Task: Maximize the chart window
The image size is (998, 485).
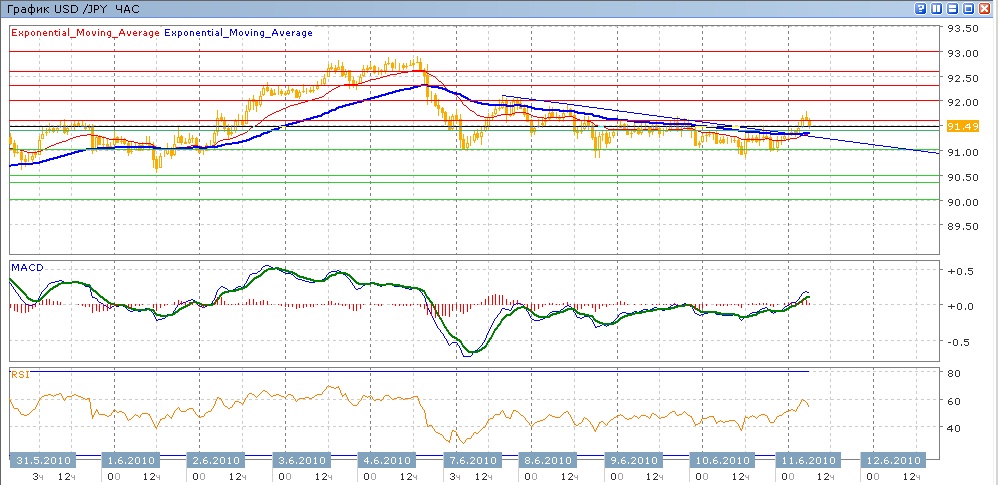Action: [x=970, y=8]
